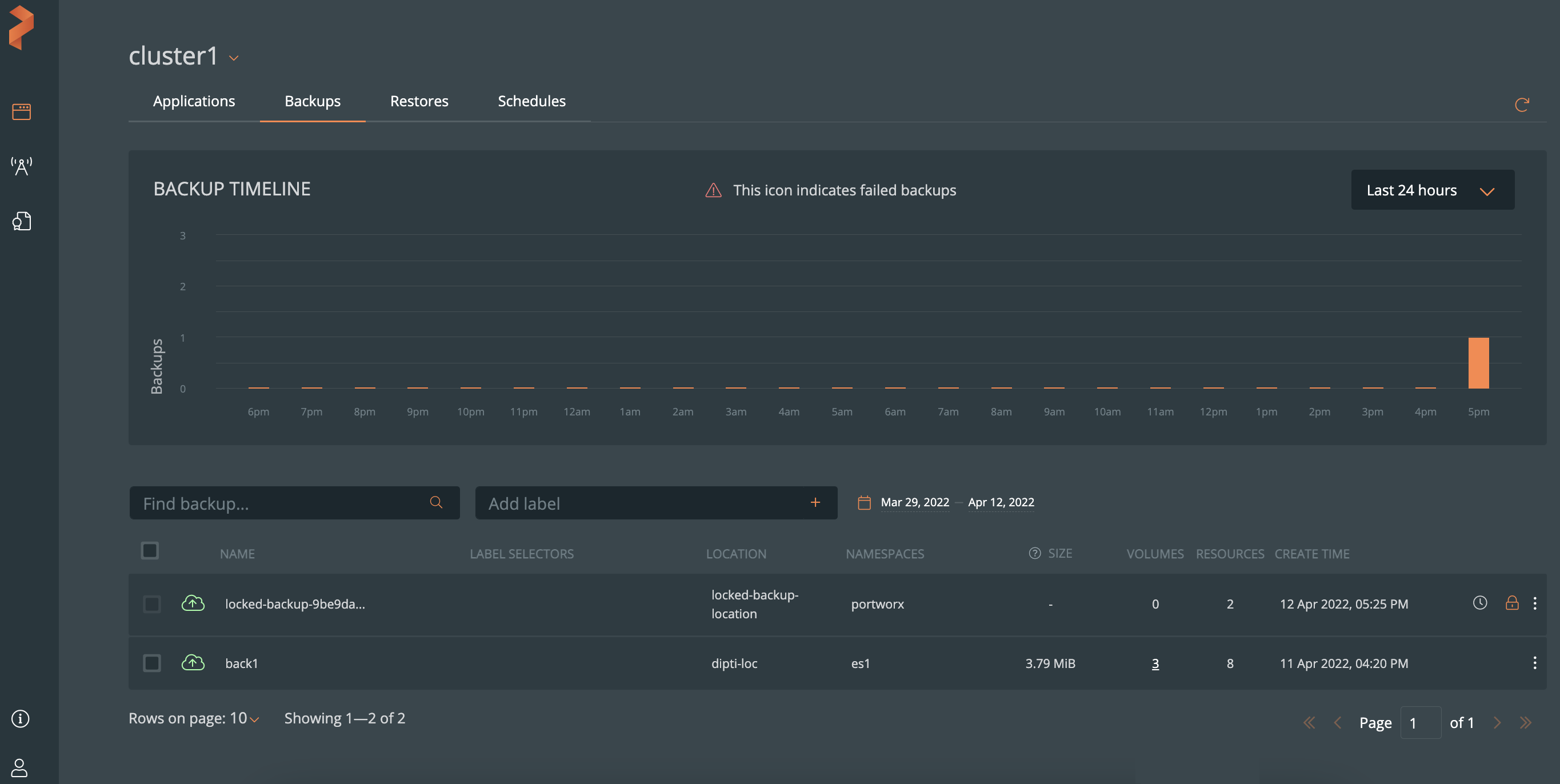Open the Last 24 hours dropdown

tap(1432, 190)
